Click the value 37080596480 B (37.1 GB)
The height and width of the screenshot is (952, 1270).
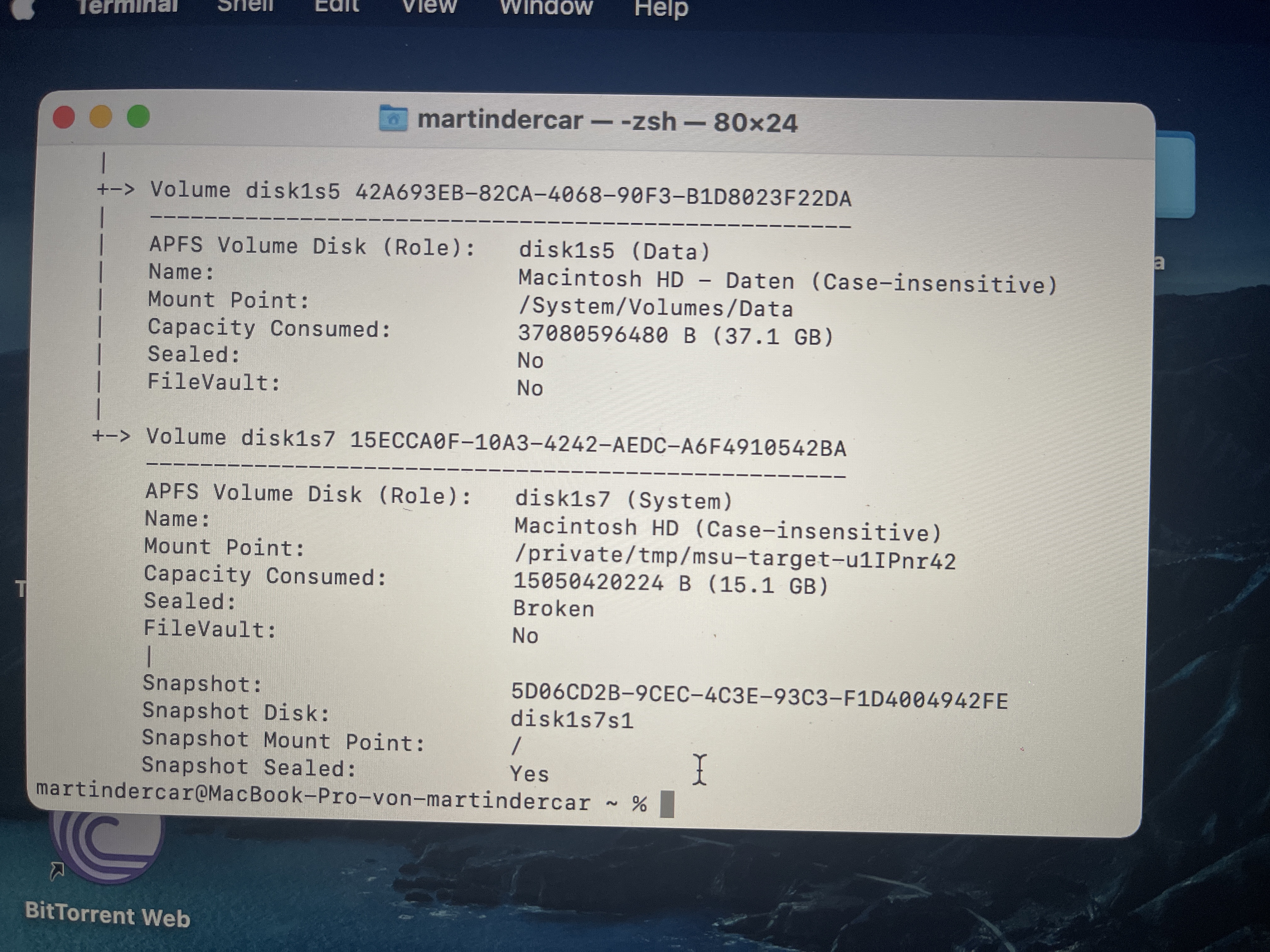(675, 335)
